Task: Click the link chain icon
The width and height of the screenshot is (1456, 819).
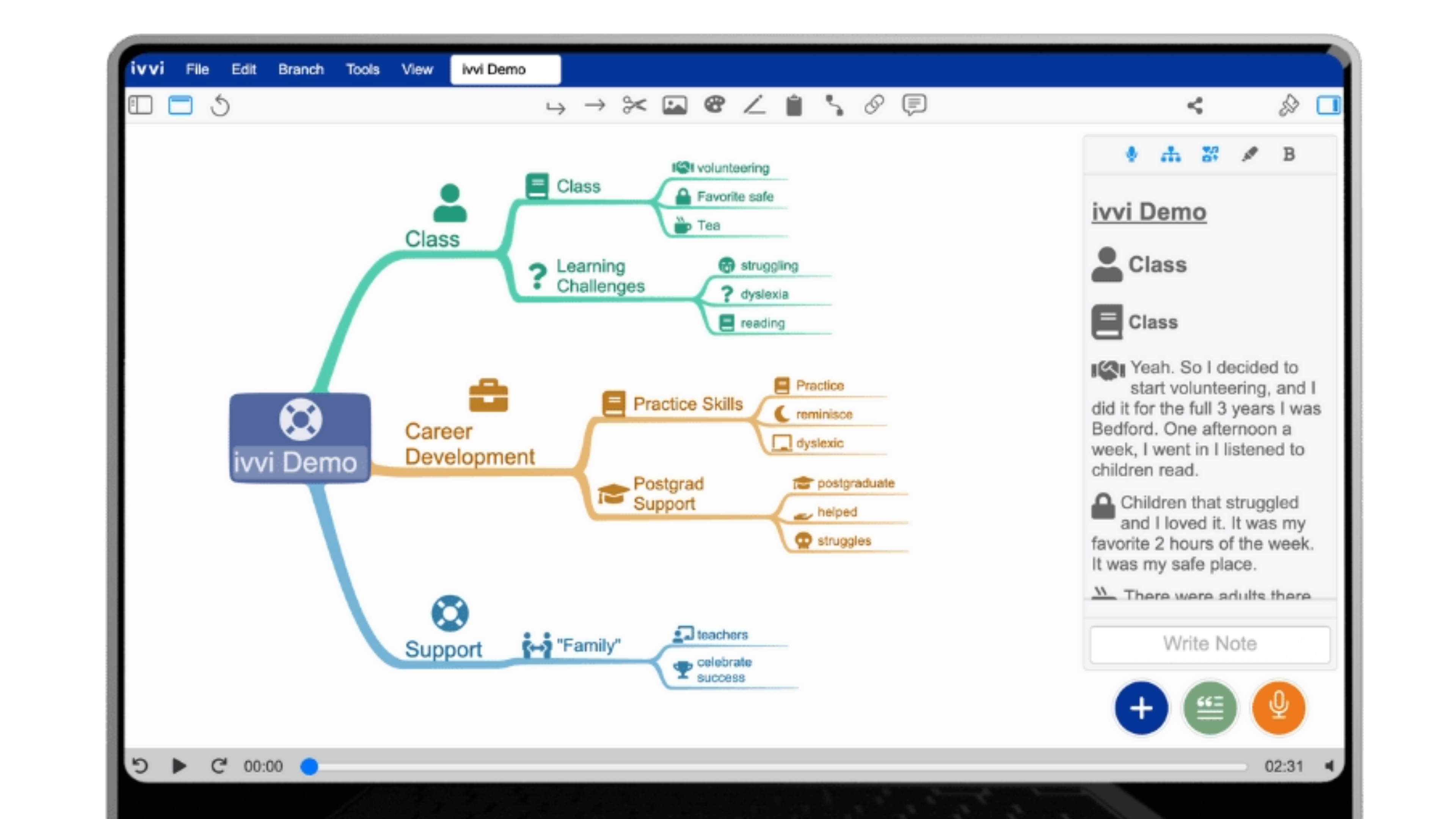Action: click(874, 105)
